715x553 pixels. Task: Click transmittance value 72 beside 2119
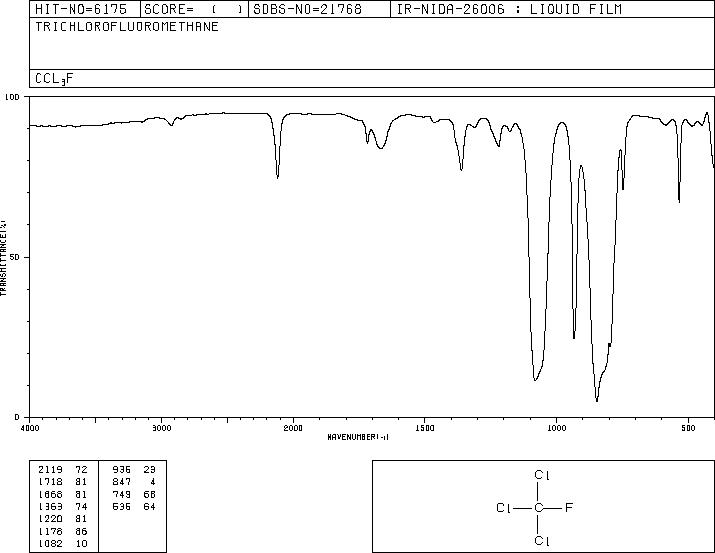(81, 470)
